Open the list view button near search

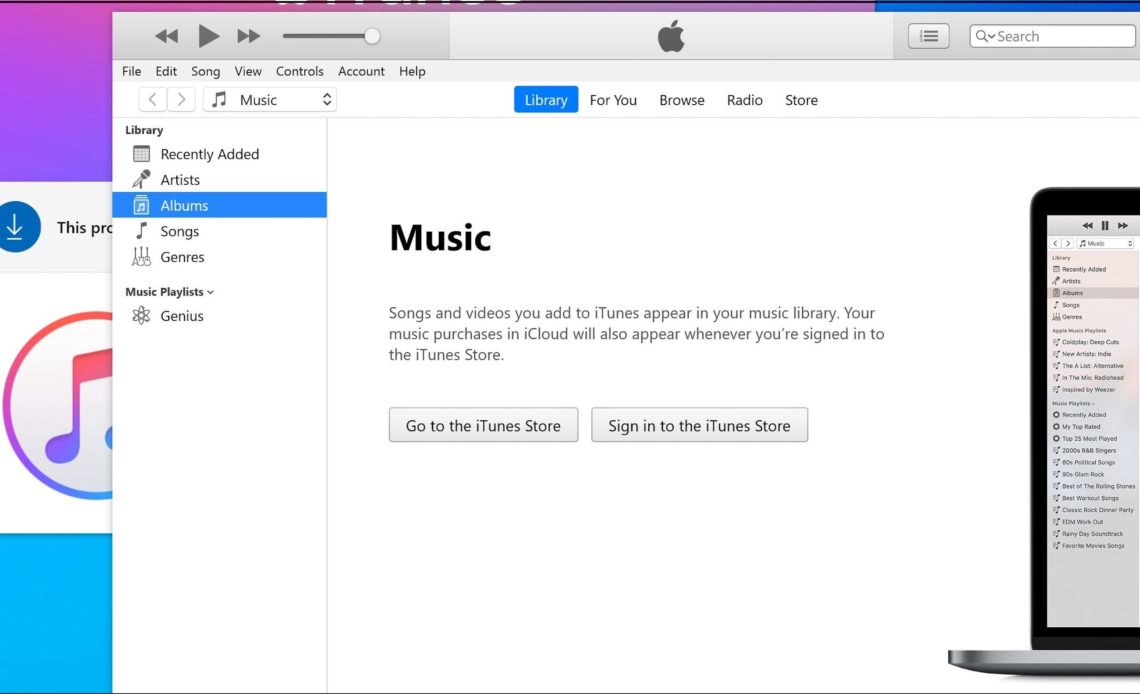(x=928, y=36)
